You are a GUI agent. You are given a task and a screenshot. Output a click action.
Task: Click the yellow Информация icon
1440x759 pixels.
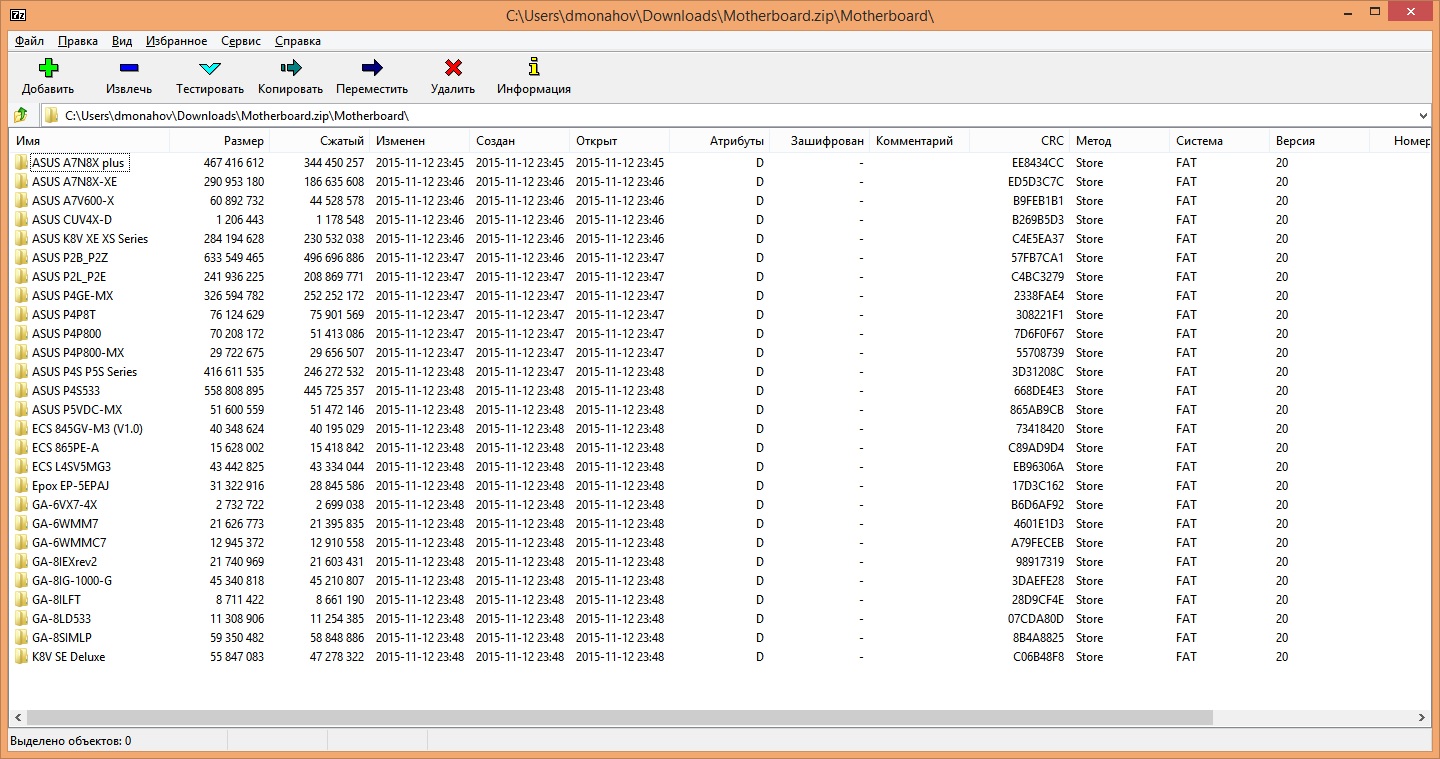coord(534,68)
